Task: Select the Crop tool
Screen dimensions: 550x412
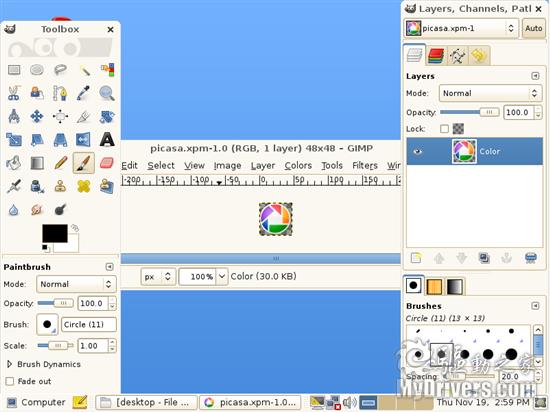Action: pos(84,116)
